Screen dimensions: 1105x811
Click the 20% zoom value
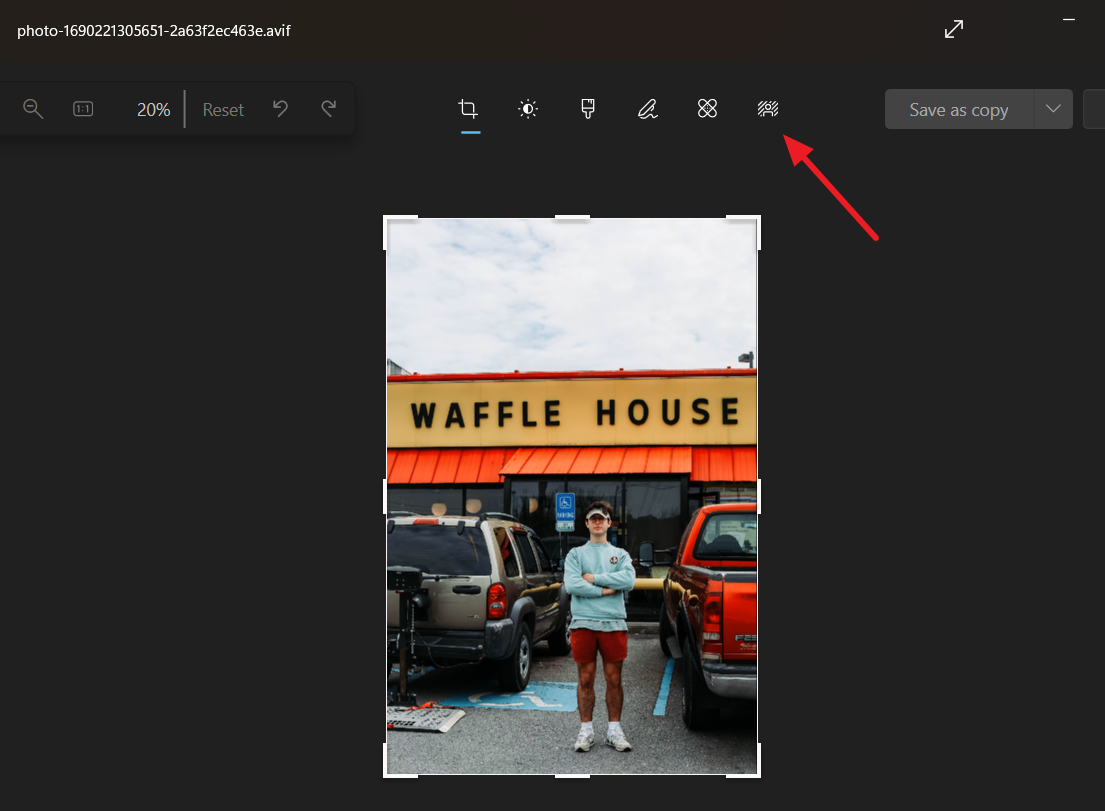click(154, 110)
